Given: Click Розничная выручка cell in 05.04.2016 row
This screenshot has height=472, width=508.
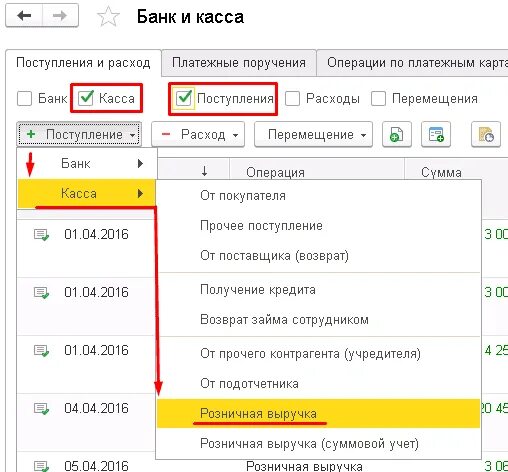Looking at the screenshot, I should 304,466.
